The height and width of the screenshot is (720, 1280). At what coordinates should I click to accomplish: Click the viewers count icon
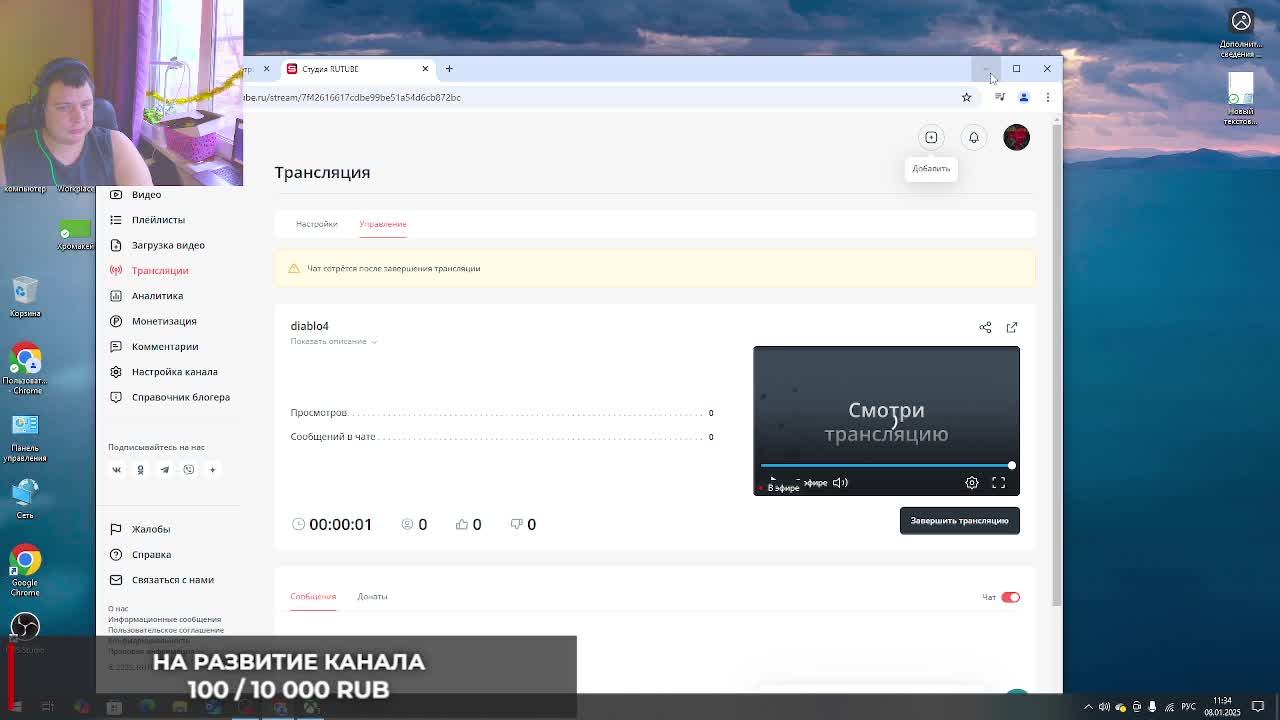pyautogui.click(x=407, y=524)
